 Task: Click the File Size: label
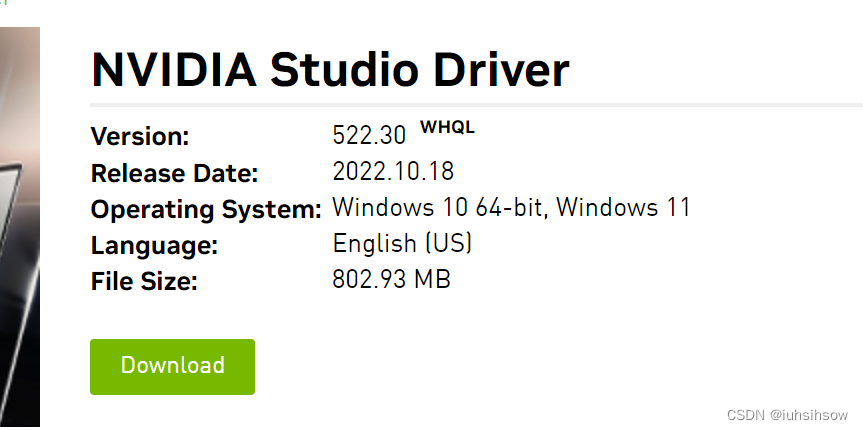click(144, 282)
